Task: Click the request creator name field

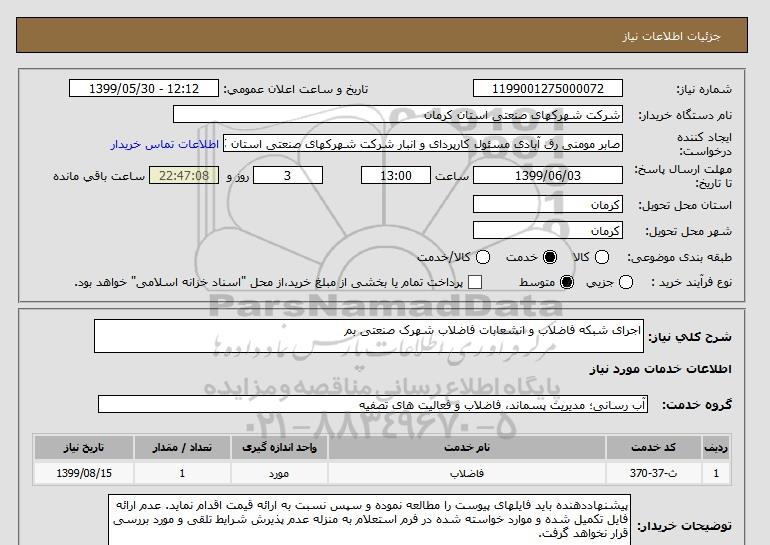Action: [423, 143]
